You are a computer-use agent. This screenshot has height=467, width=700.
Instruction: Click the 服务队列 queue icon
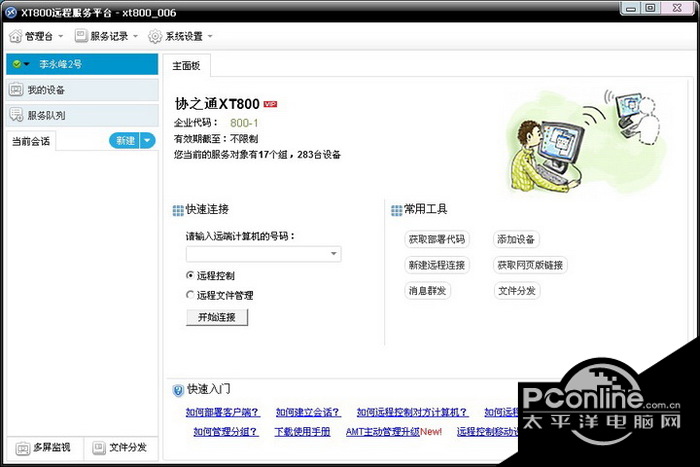[x=16, y=115]
